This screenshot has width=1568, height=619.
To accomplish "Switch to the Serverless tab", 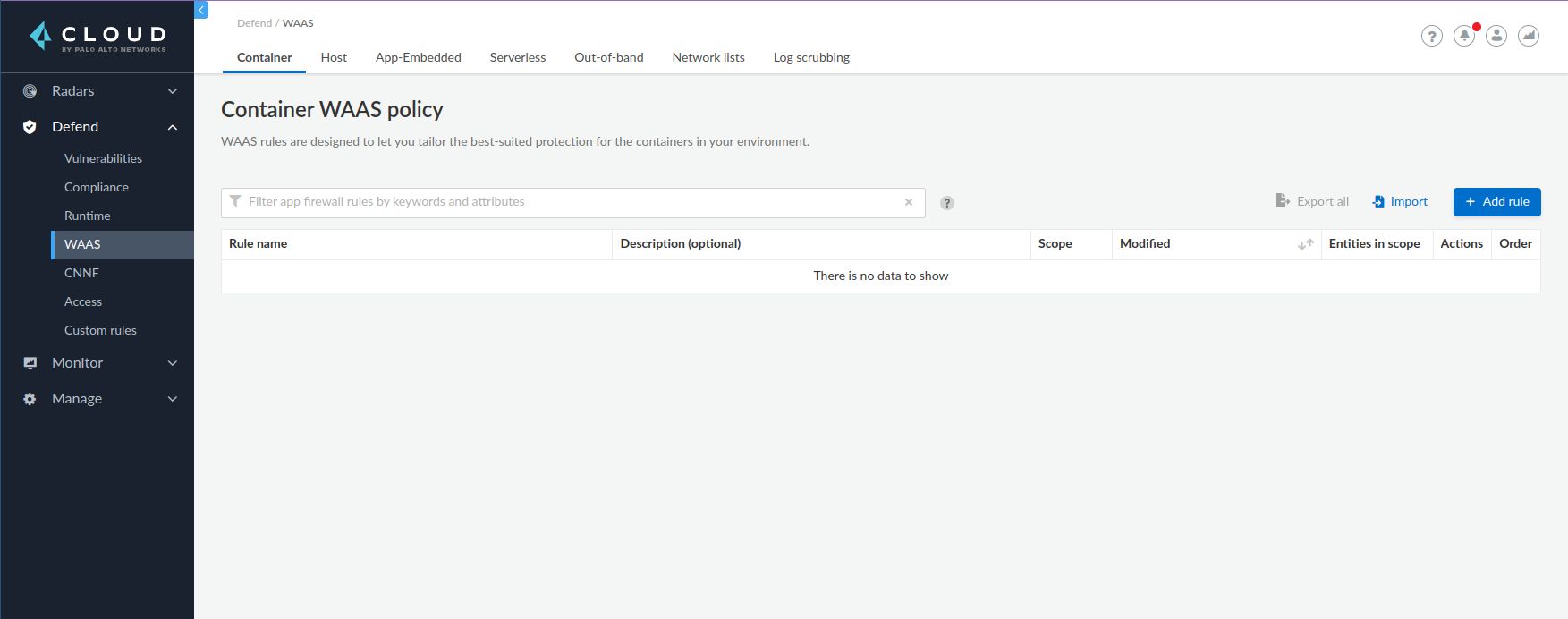I will click(517, 57).
